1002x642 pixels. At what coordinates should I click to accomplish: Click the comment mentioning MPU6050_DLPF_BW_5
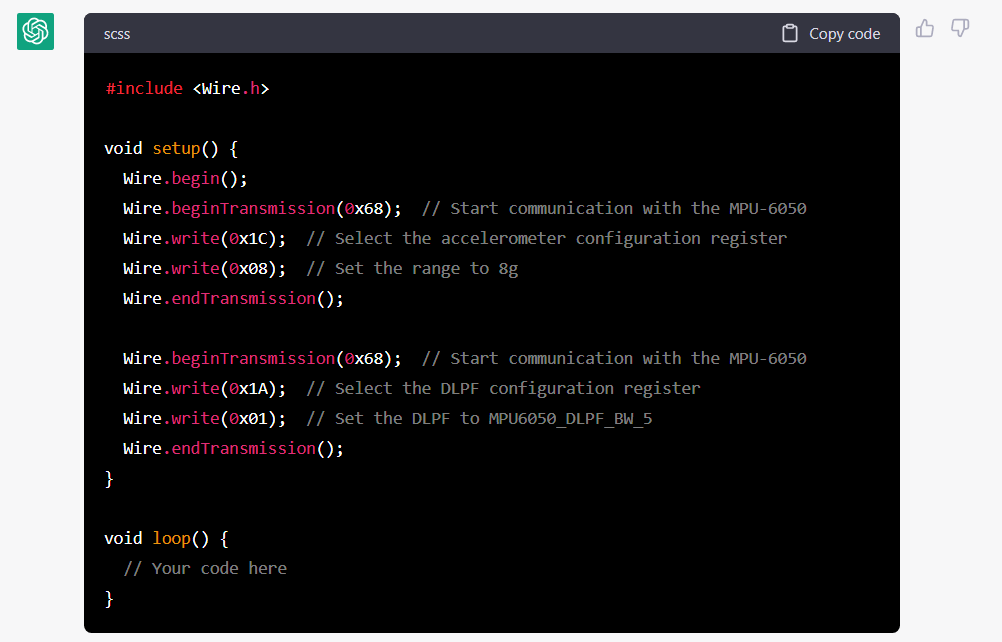(480, 418)
